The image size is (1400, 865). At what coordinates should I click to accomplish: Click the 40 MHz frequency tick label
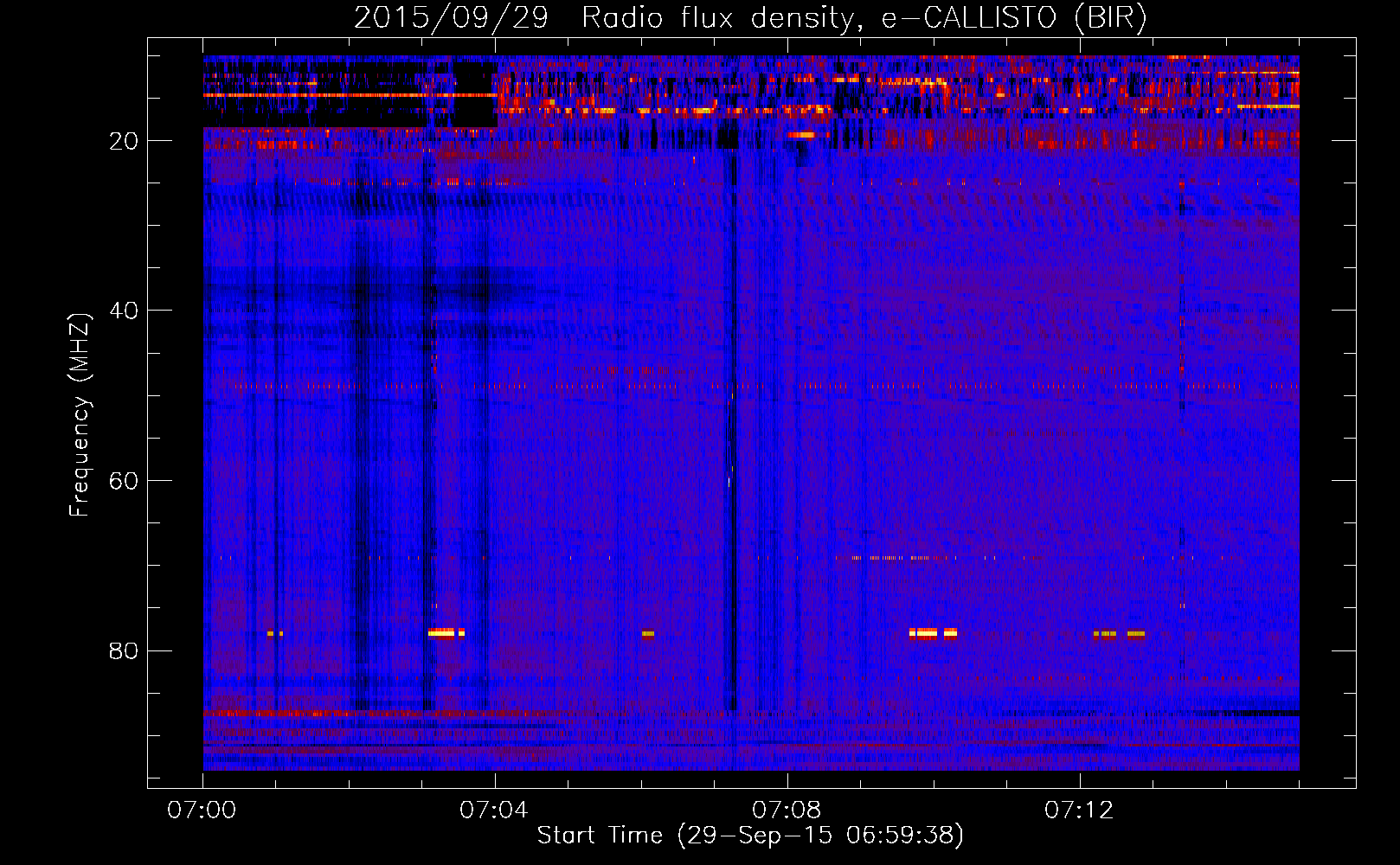(124, 311)
